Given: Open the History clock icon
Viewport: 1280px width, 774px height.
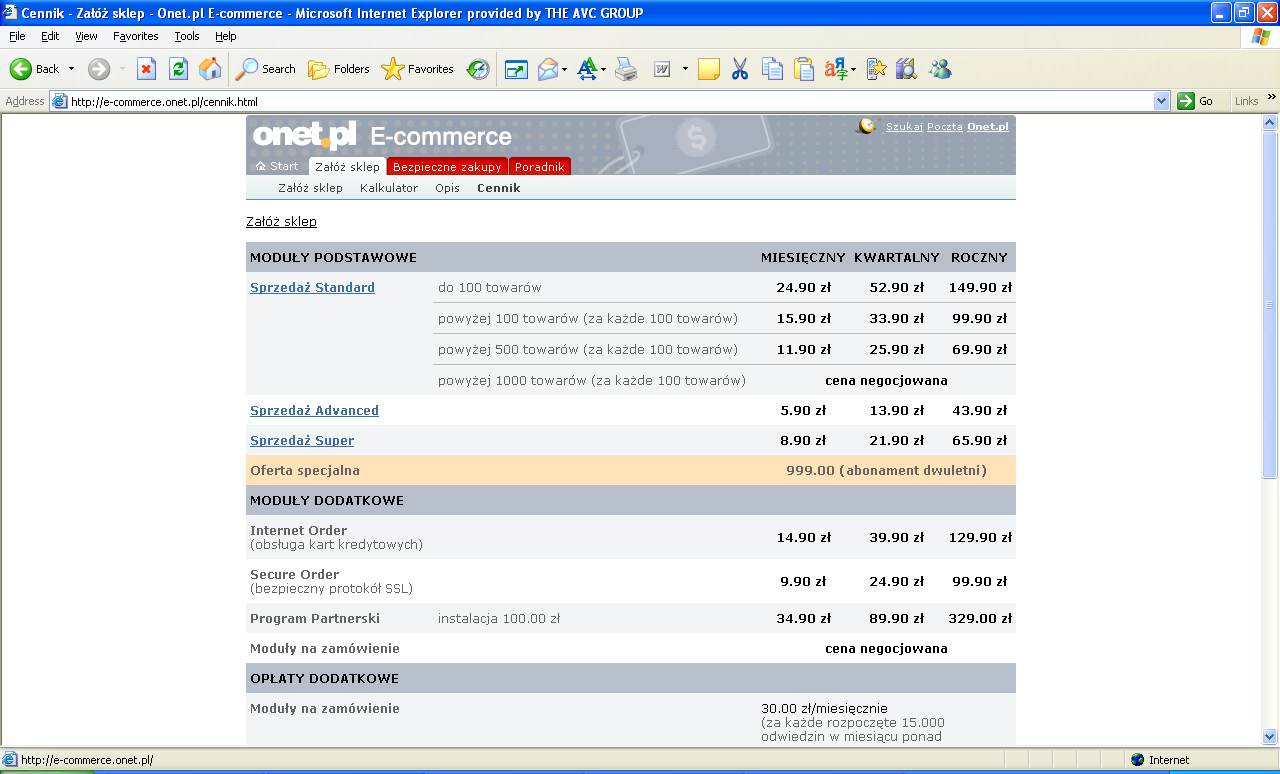Looking at the screenshot, I should click(478, 69).
